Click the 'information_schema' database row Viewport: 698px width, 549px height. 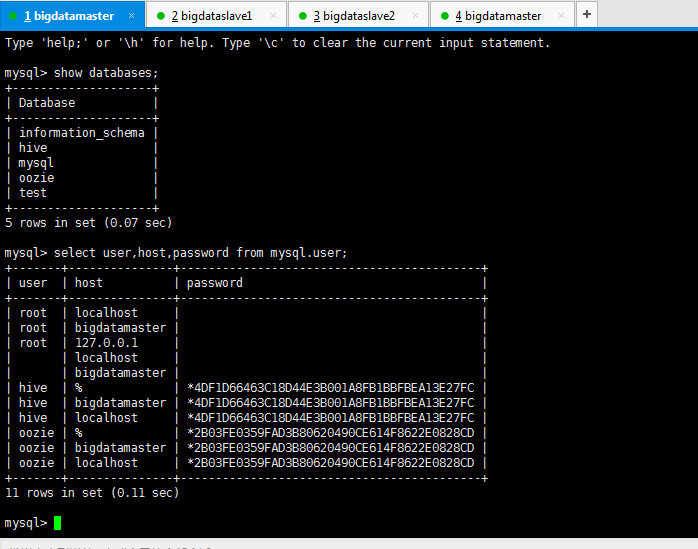pos(81,133)
